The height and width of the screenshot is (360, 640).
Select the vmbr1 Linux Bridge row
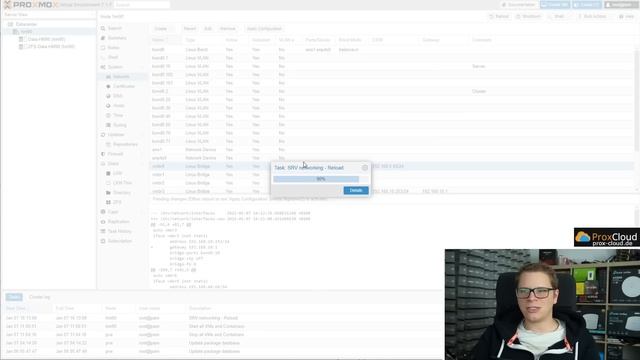(x=210, y=175)
